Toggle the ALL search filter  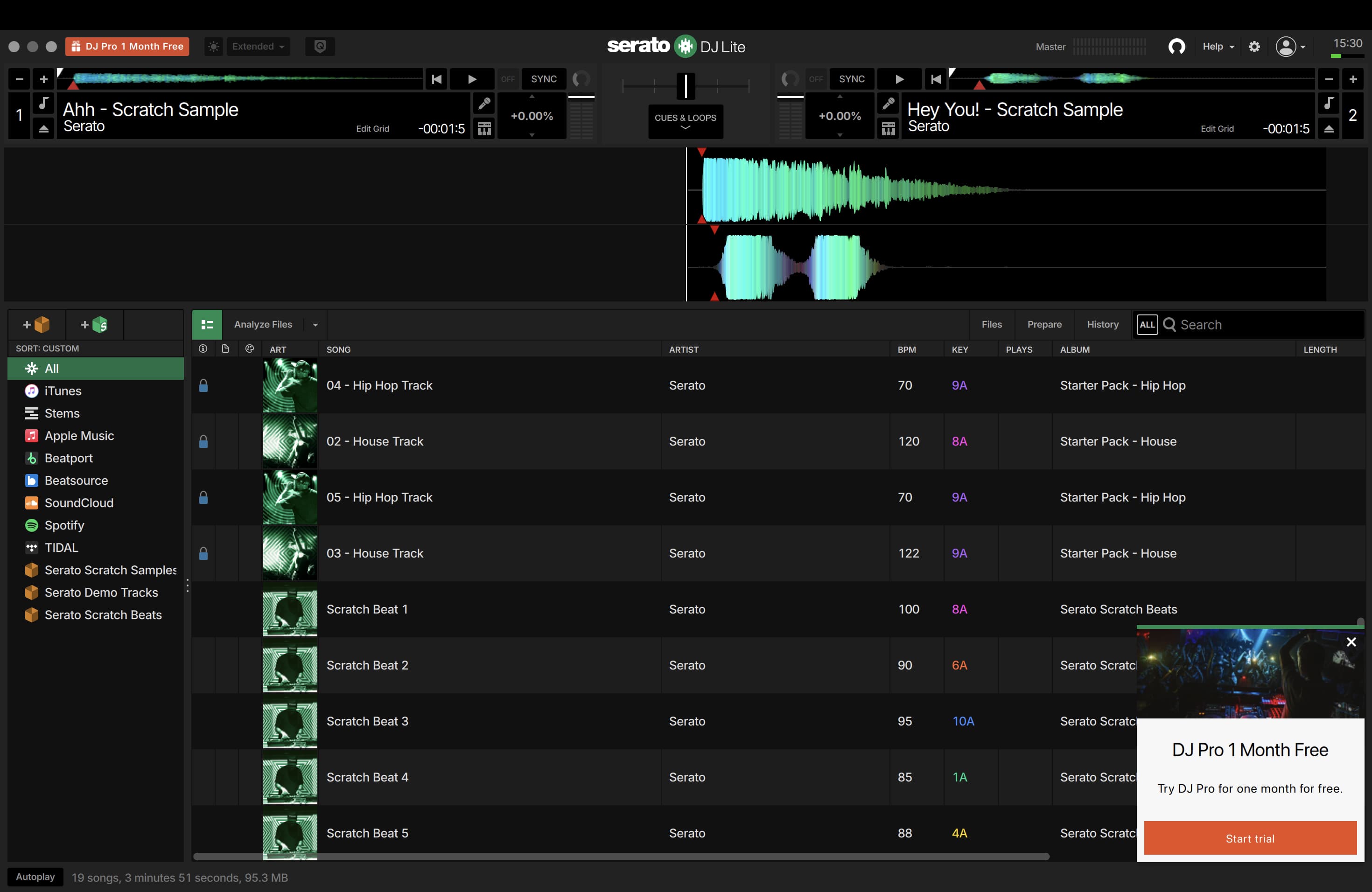pos(1147,324)
